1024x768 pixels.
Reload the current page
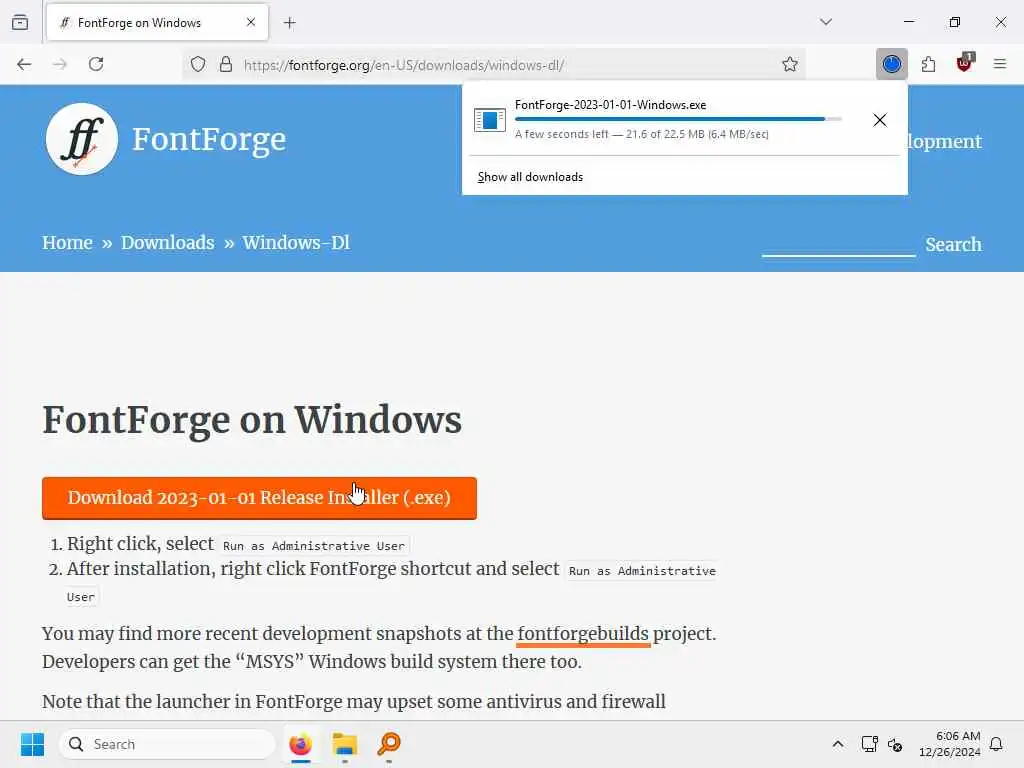tap(96, 64)
